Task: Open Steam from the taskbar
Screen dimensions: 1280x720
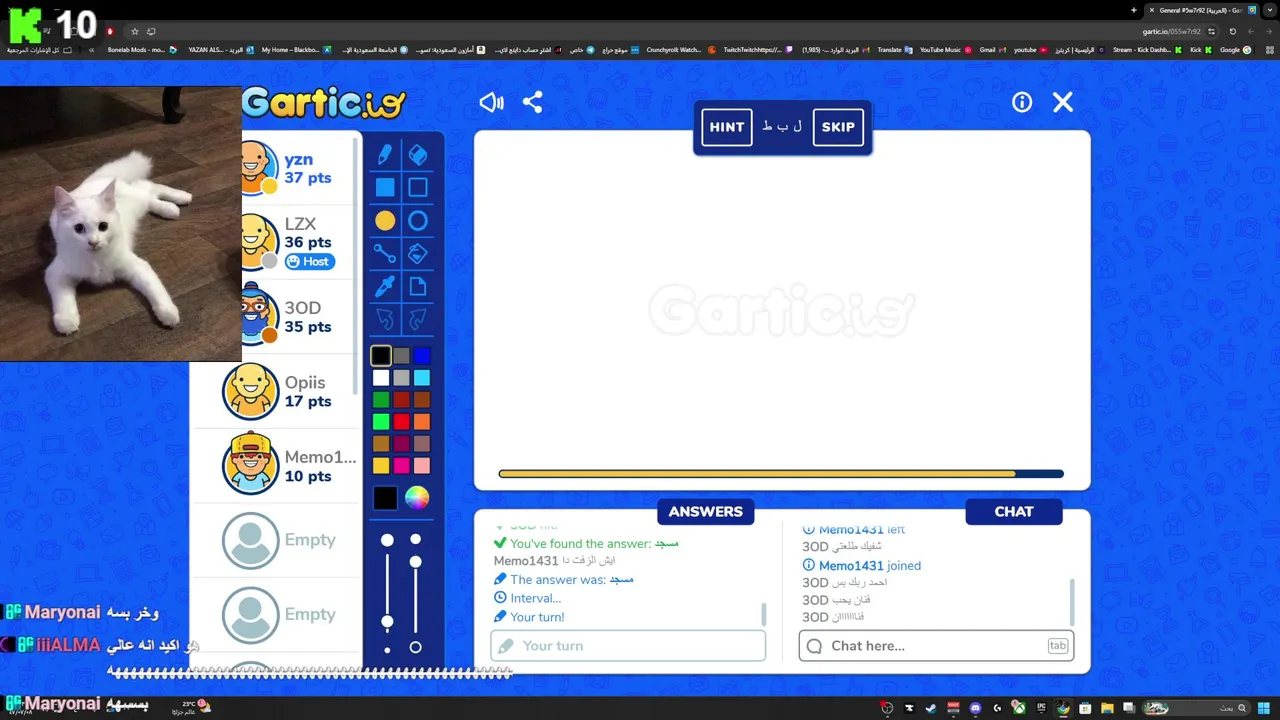Action: tap(931, 708)
